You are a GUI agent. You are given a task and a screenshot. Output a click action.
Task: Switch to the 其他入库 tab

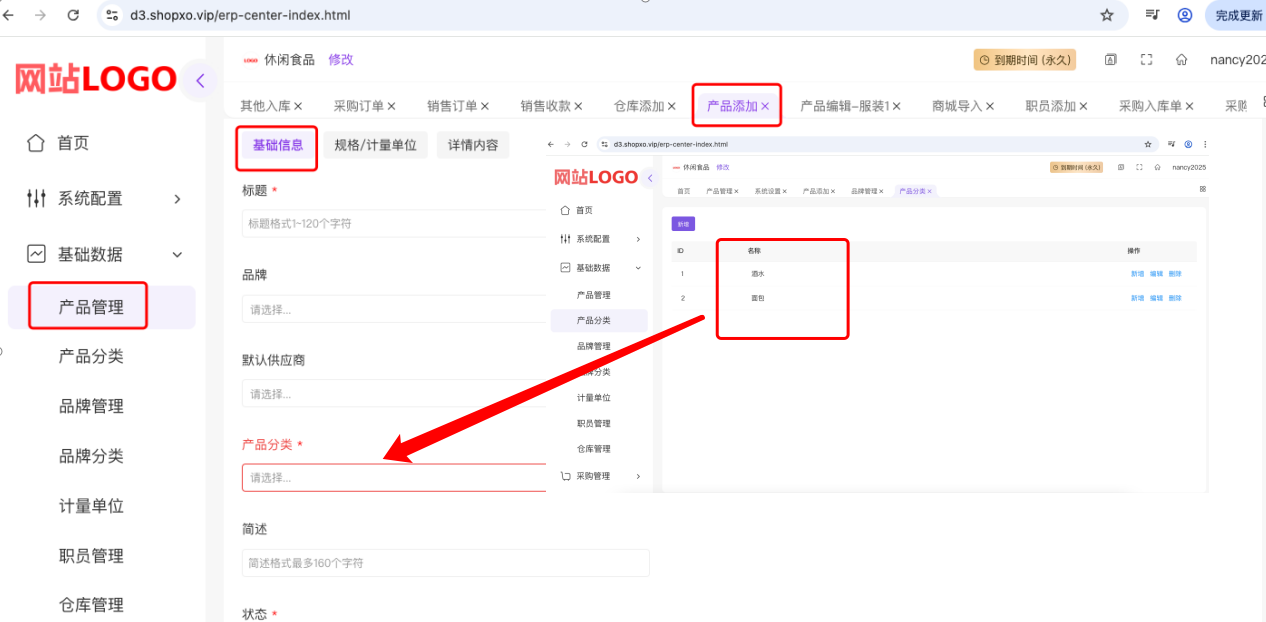[265, 106]
